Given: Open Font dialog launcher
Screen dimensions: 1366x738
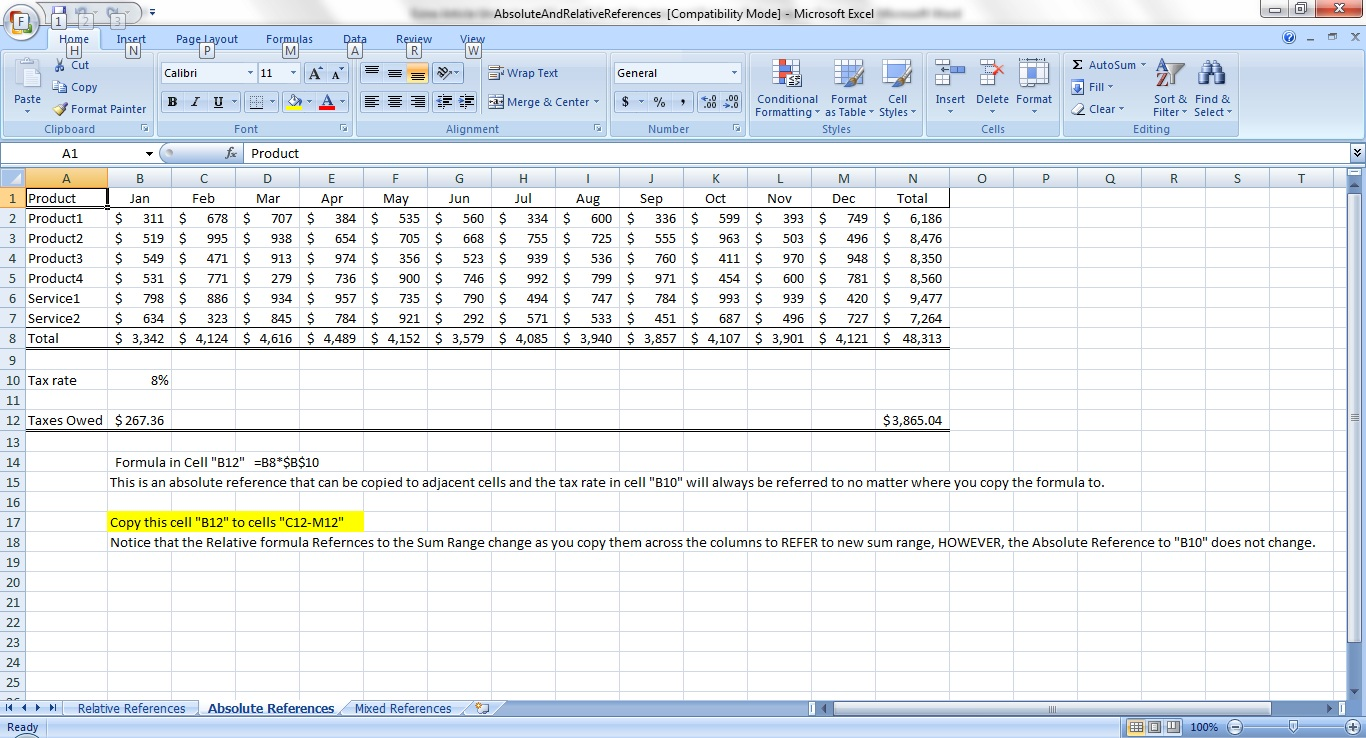Looking at the screenshot, I should 343,129.
